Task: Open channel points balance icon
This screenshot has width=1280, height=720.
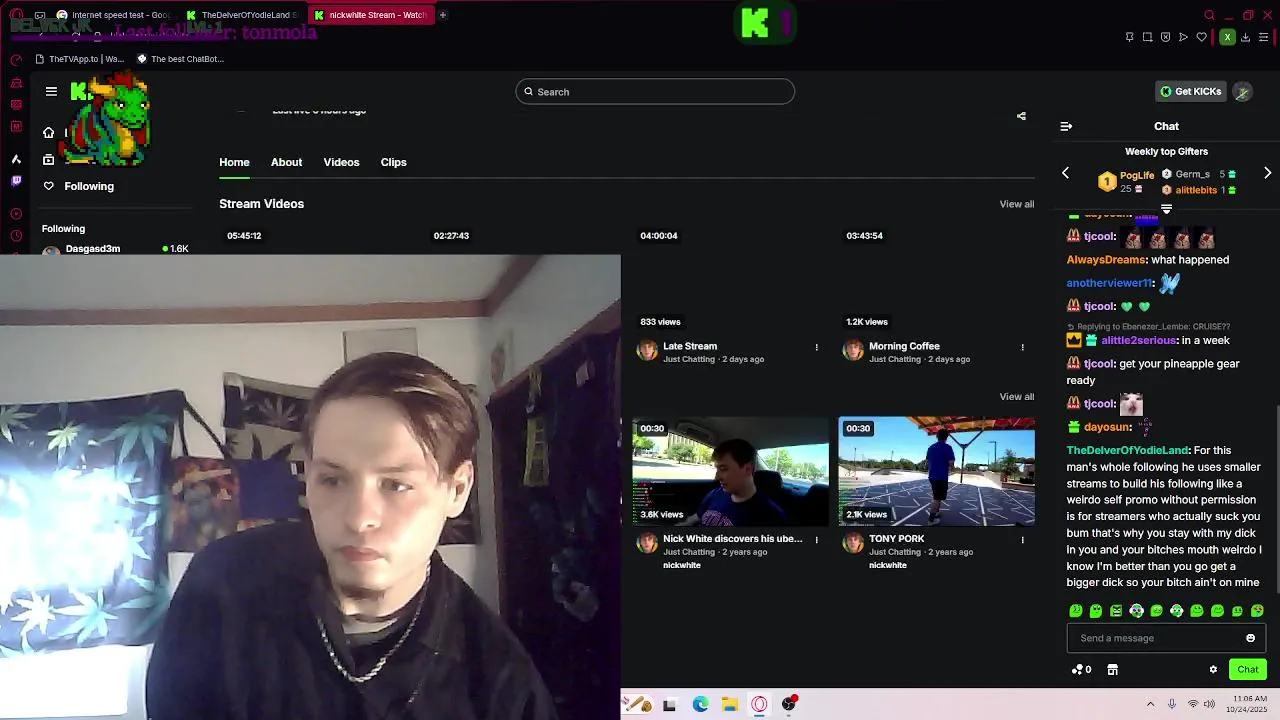Action: (x=1081, y=670)
